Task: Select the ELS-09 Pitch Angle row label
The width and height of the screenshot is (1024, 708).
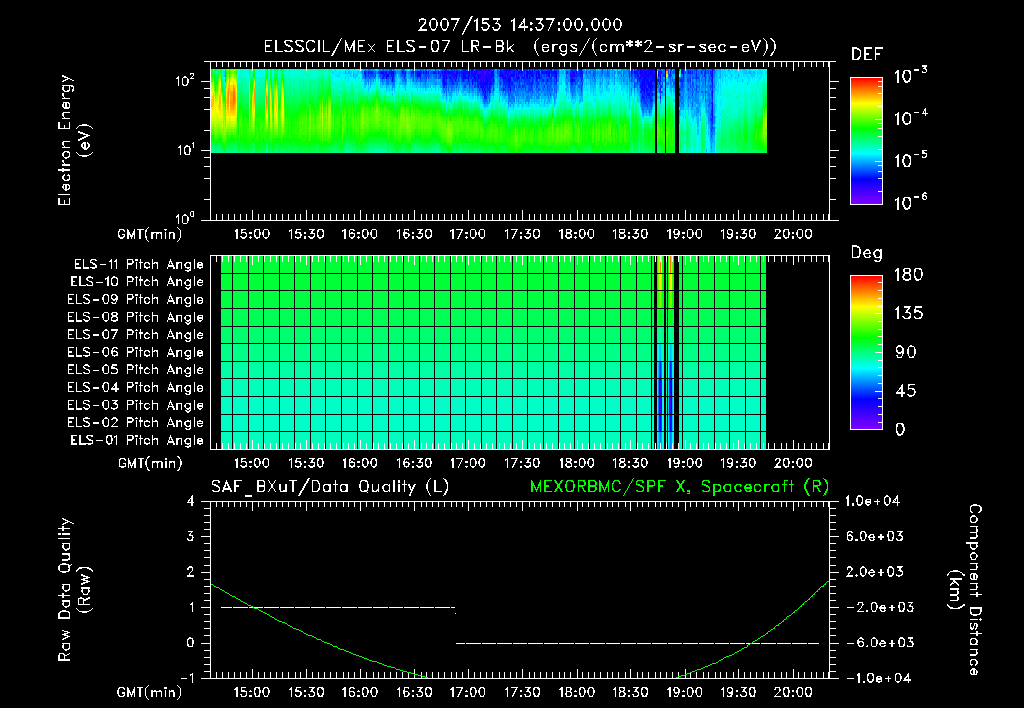Action: click(136, 300)
